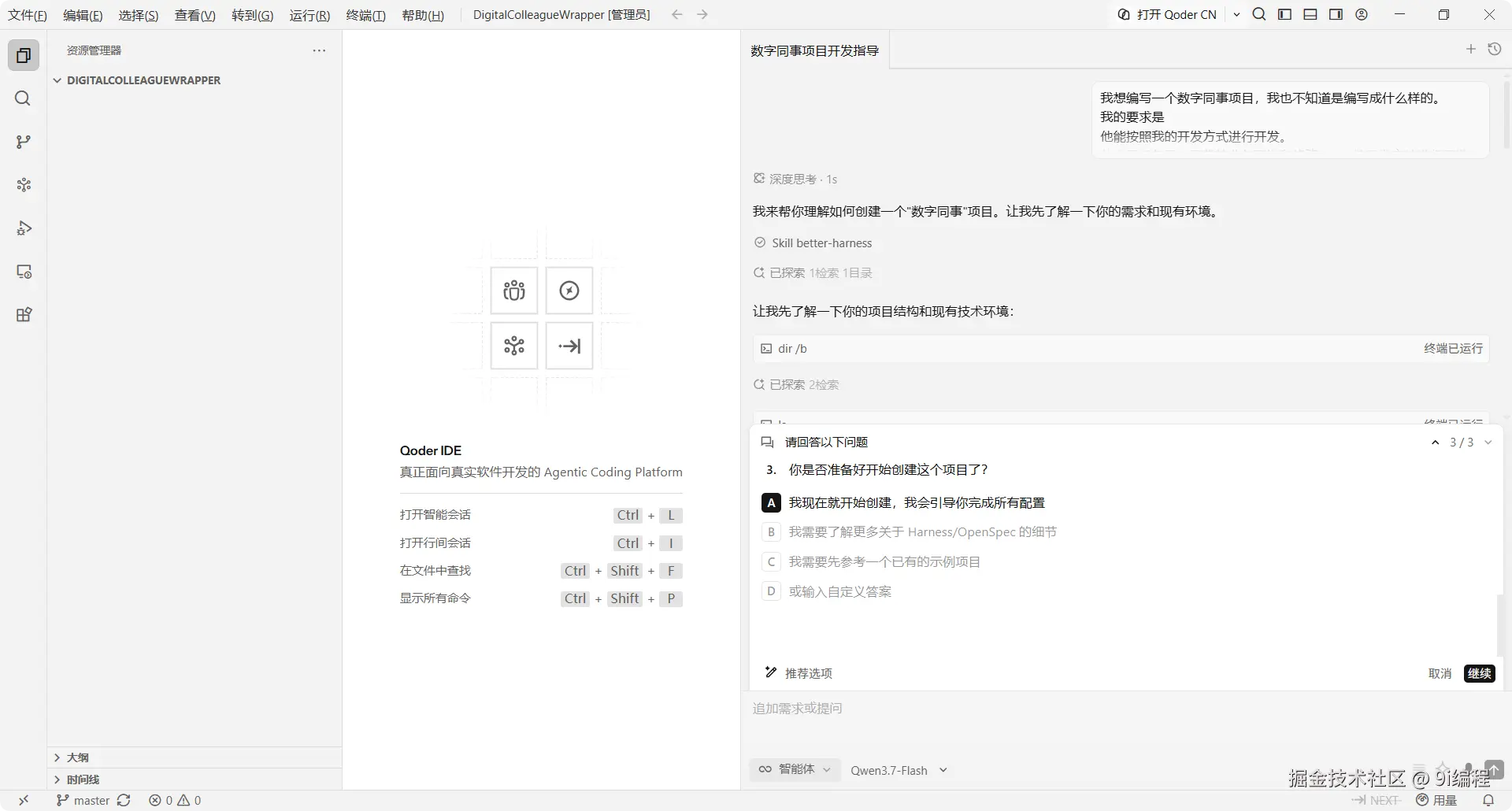Open the 文件(F) menu

point(28,15)
